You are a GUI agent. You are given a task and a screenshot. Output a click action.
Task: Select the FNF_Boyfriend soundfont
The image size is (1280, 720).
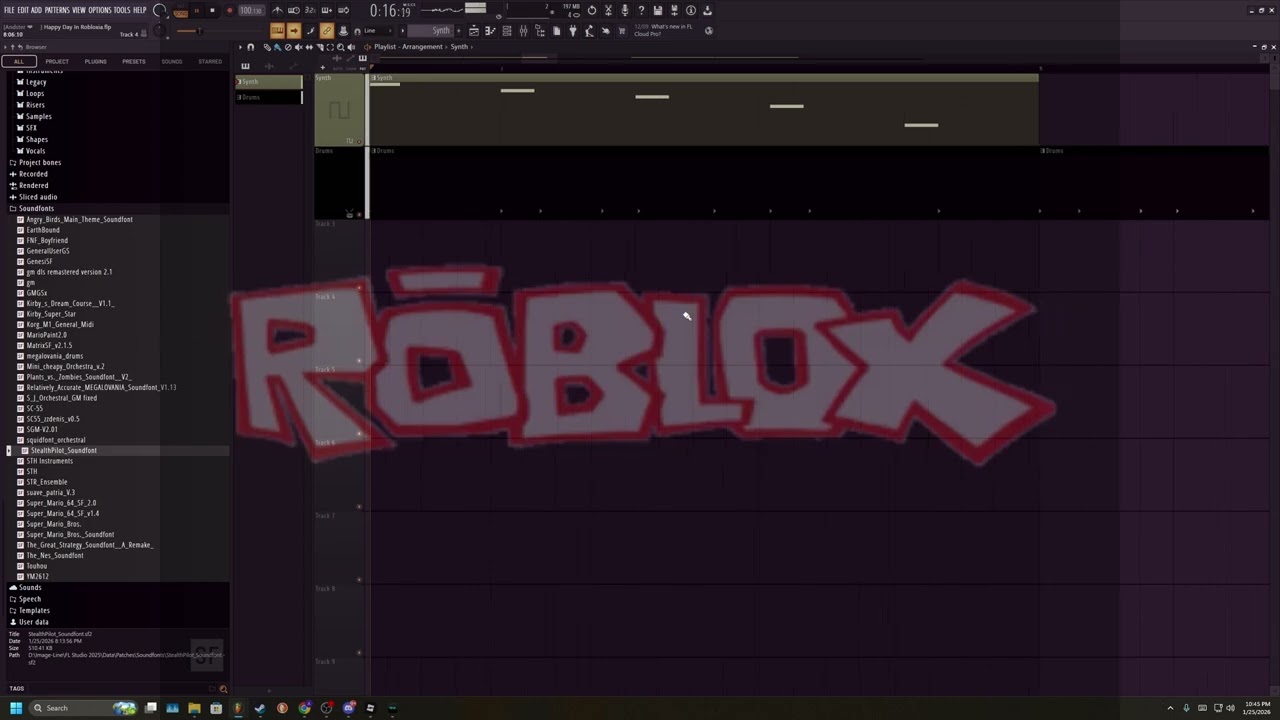[x=47, y=240]
